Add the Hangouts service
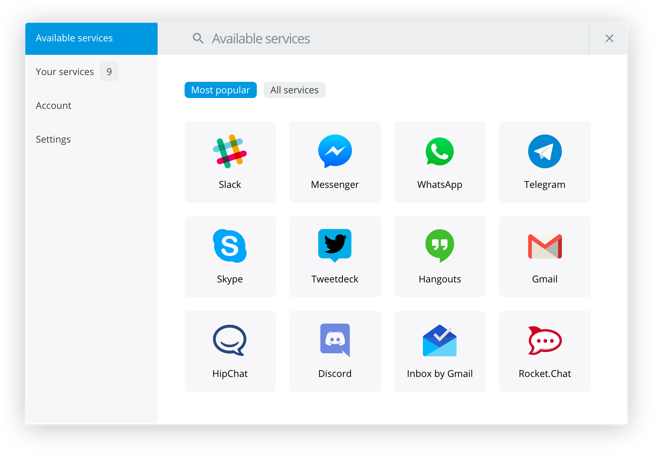 click(440, 257)
